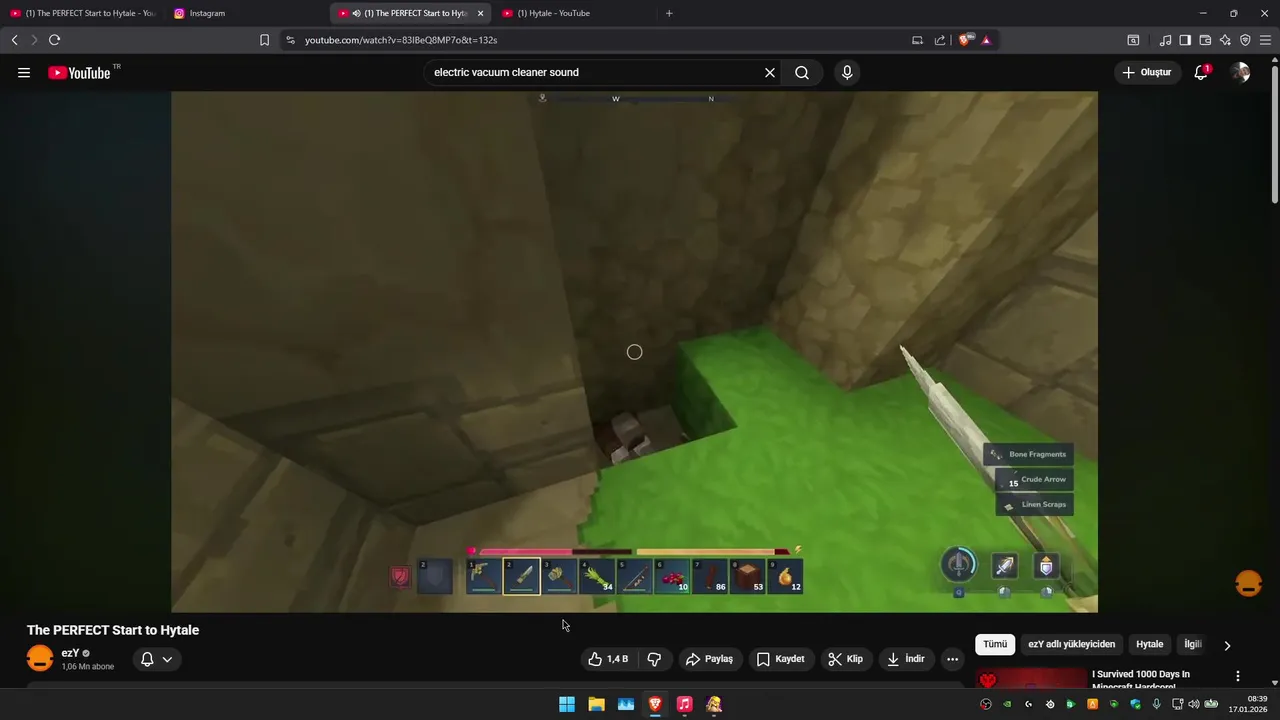Screen dimensions: 1280x720
Task: Open the Brave playlist music icon
Action: (1165, 40)
